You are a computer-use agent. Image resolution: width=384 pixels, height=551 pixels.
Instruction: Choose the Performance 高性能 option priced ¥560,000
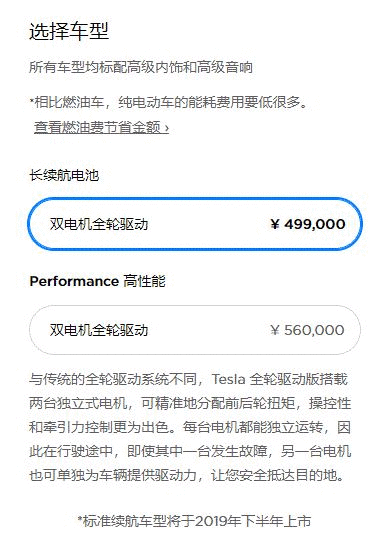coord(195,330)
